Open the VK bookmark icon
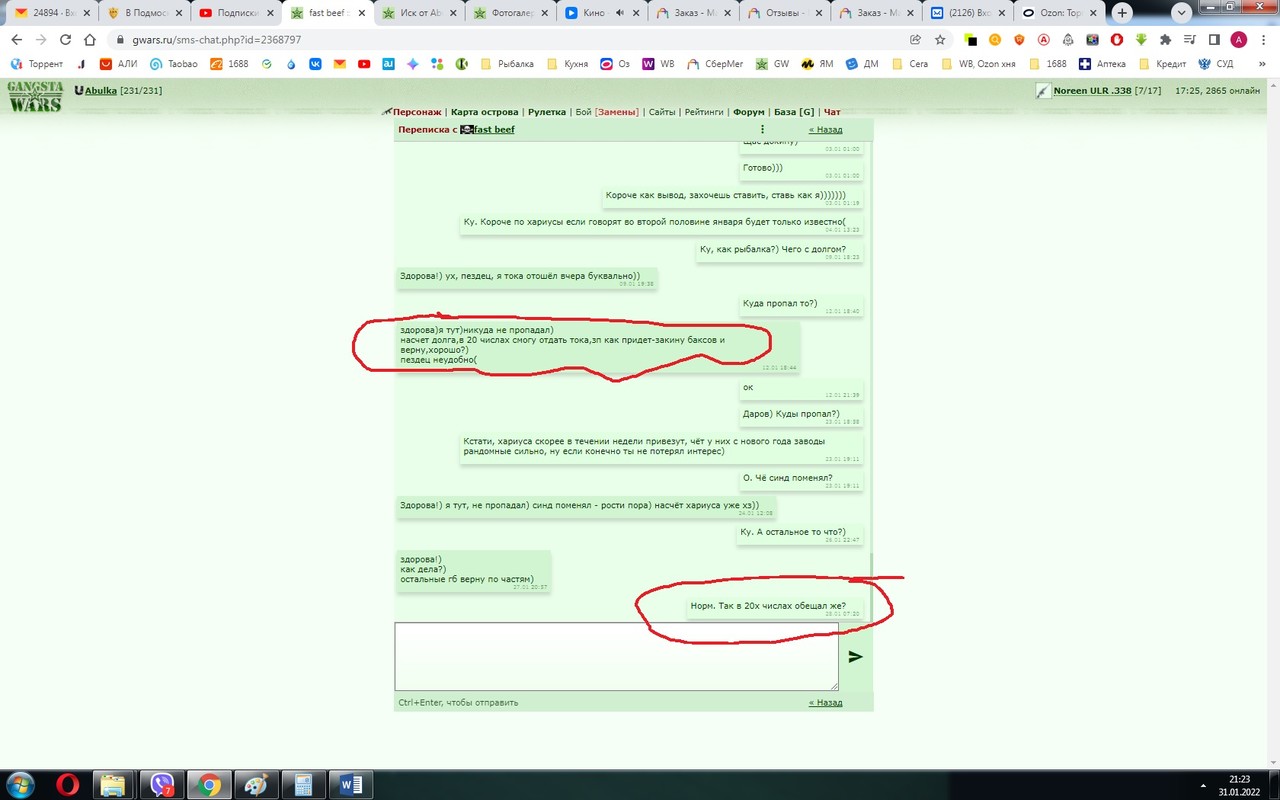This screenshot has width=1280, height=800. [315, 64]
